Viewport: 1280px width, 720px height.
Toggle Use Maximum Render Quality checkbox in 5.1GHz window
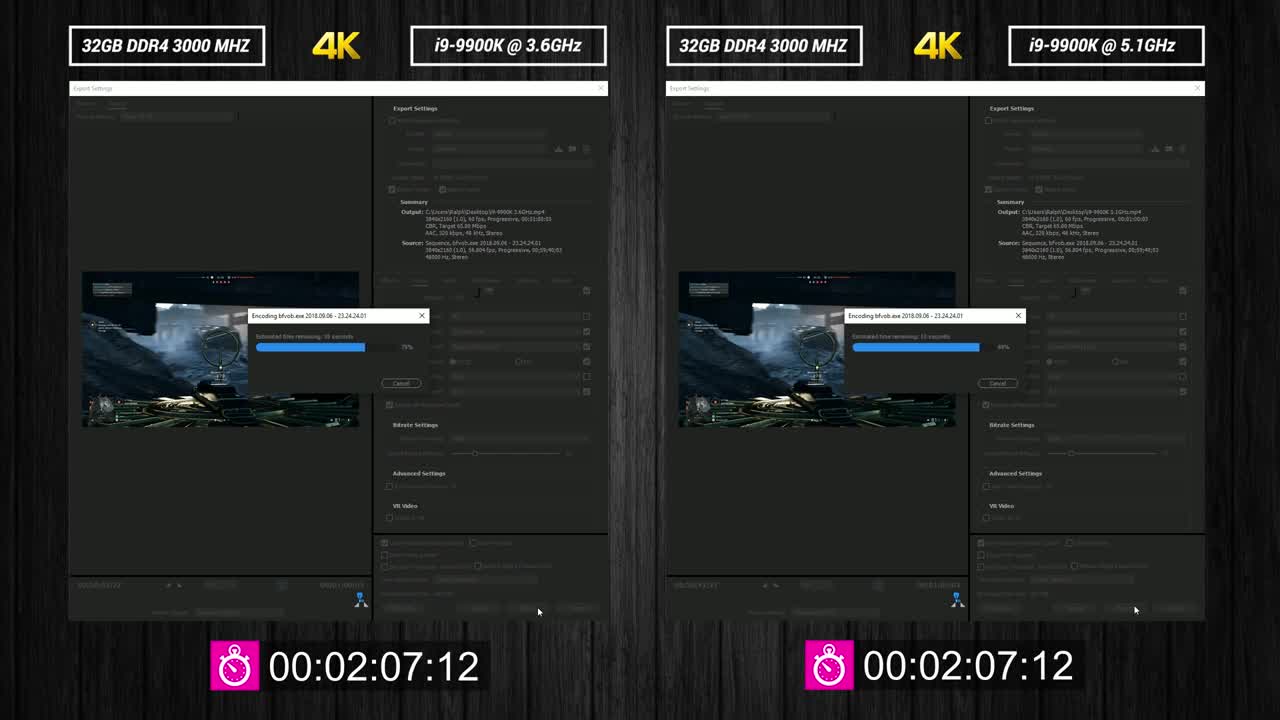coord(981,543)
